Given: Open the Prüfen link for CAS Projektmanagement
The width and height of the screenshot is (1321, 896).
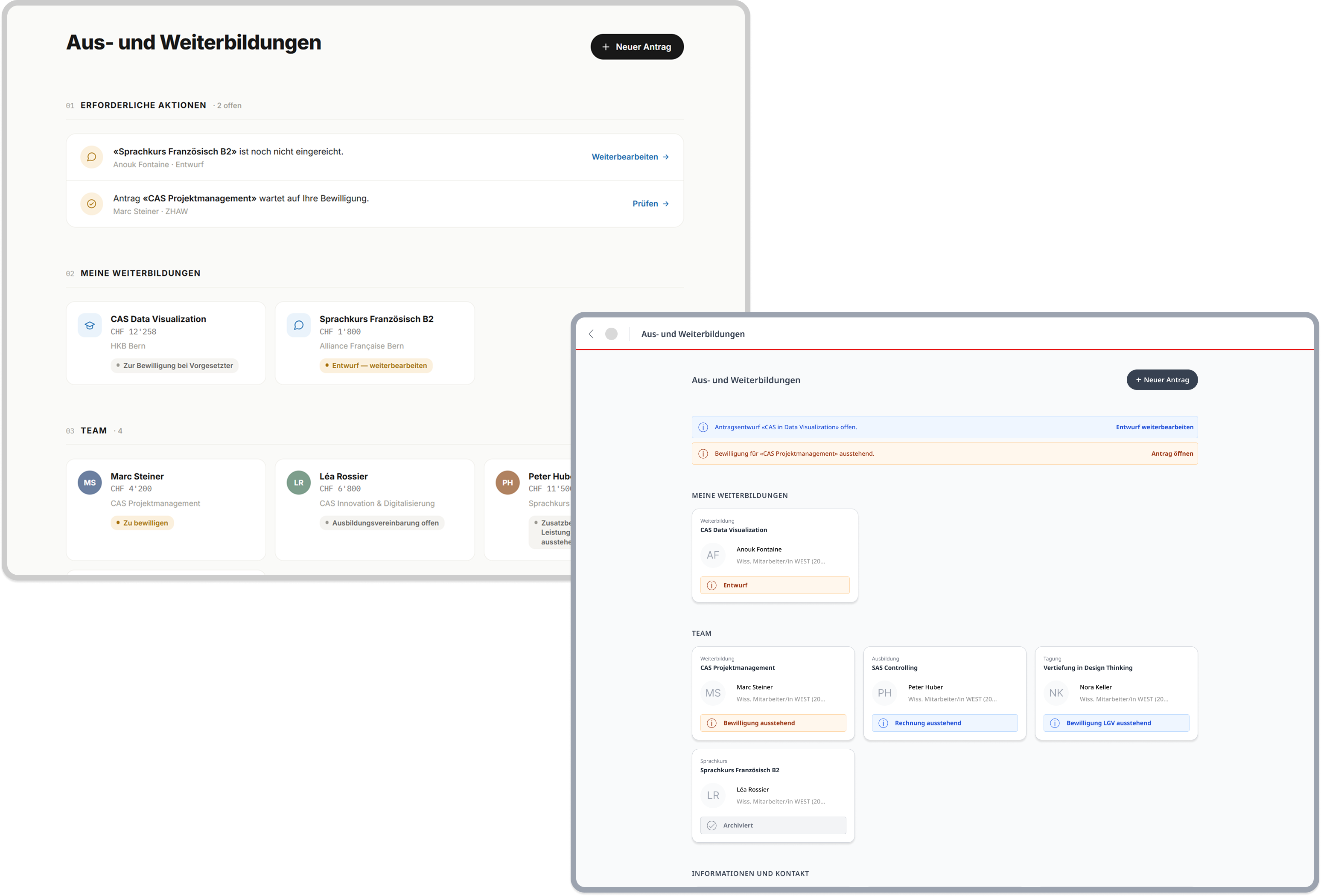Looking at the screenshot, I should point(650,204).
